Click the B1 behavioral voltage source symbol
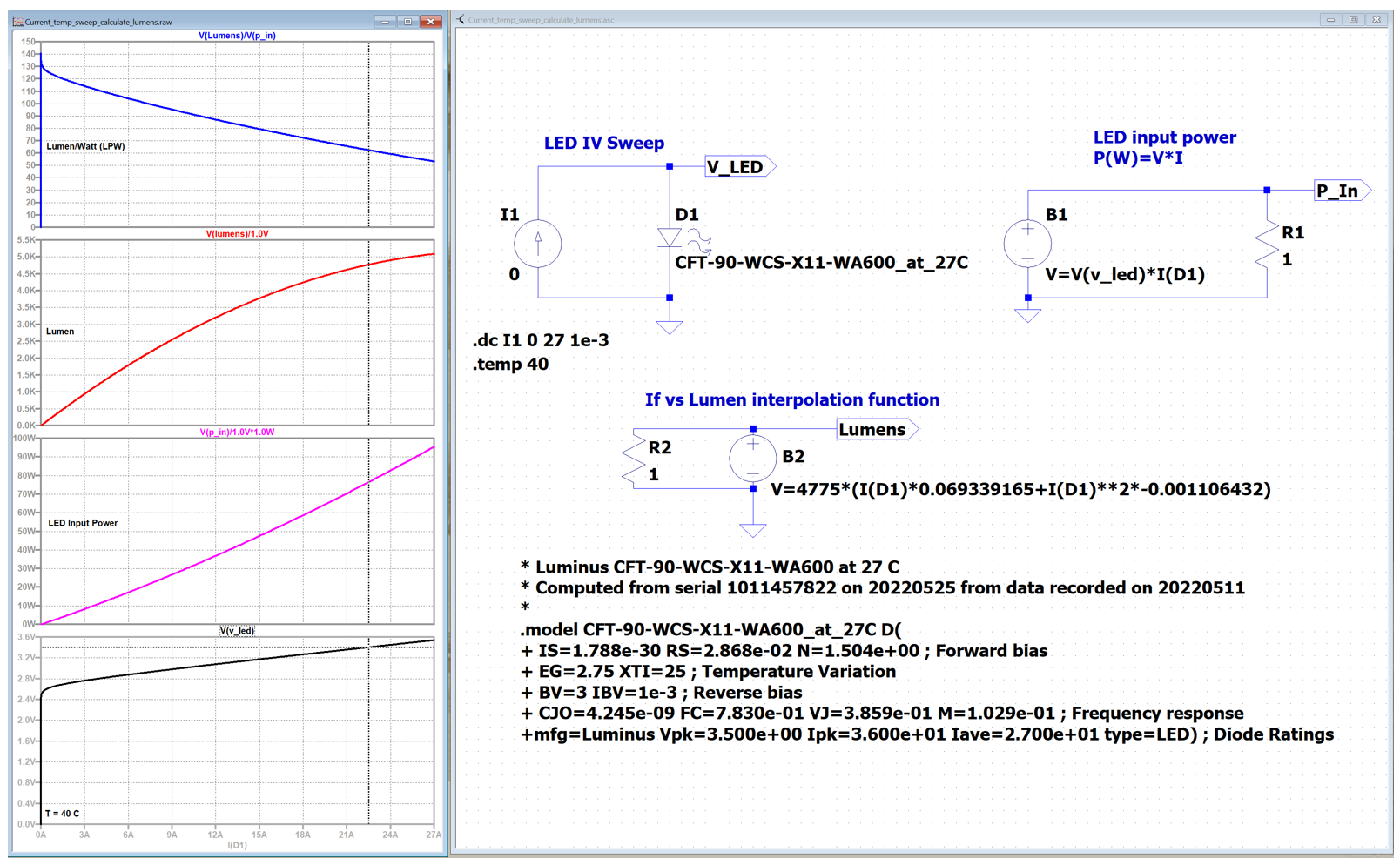The height and width of the screenshot is (865, 1400). click(x=1027, y=244)
